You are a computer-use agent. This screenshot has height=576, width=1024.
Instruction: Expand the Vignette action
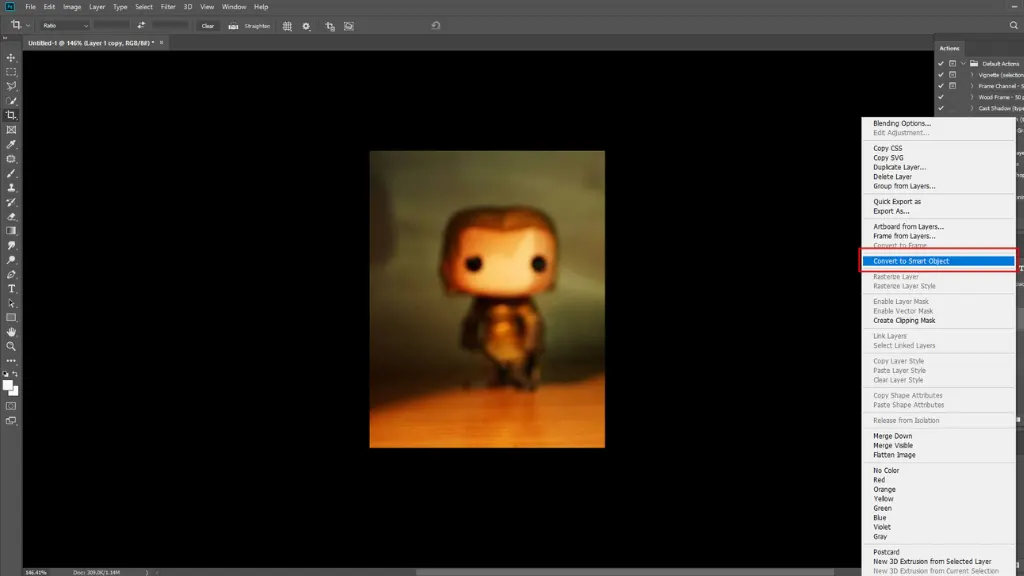click(x=972, y=74)
